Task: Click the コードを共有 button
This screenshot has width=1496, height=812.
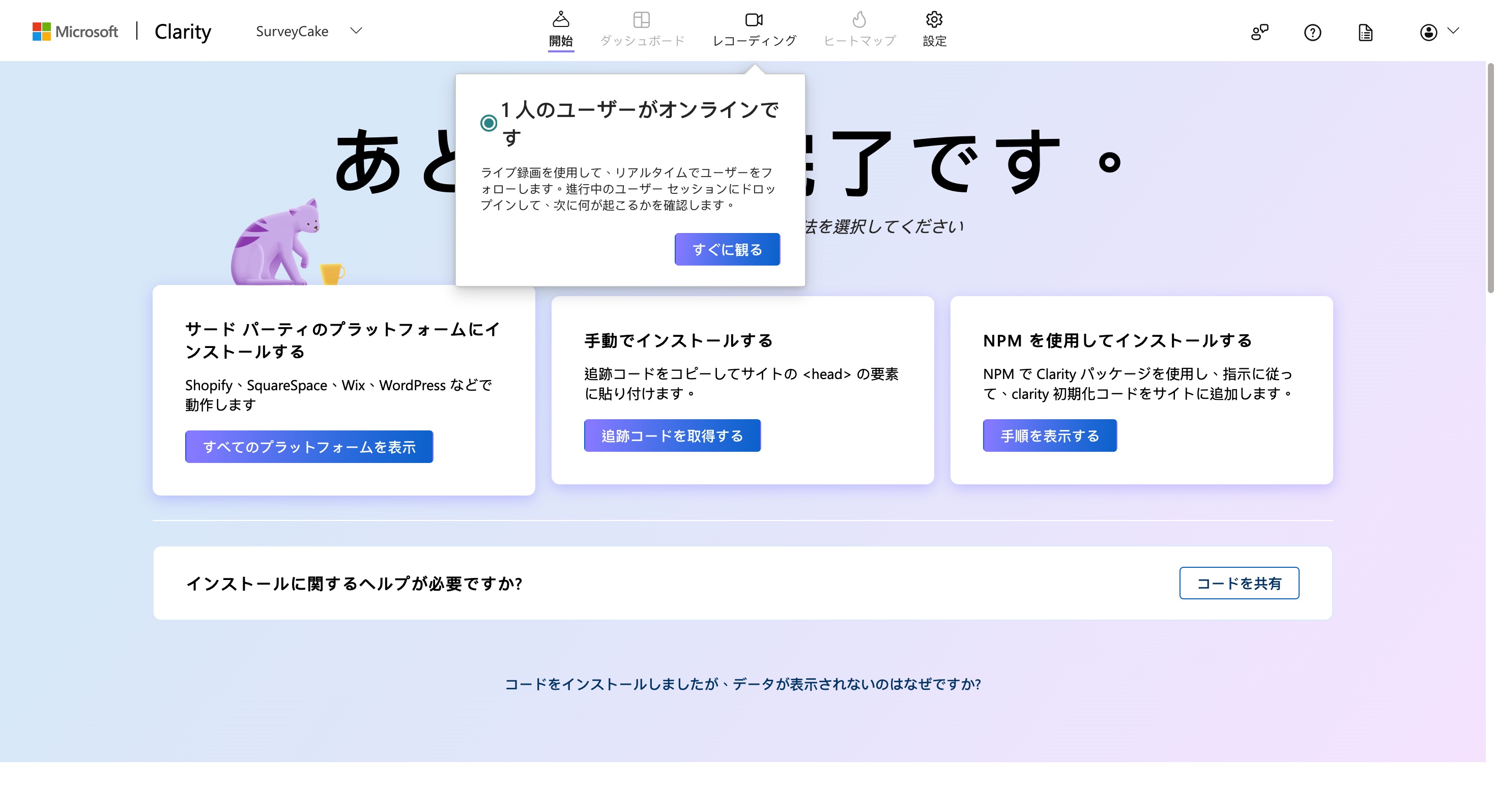Action: 1239,583
